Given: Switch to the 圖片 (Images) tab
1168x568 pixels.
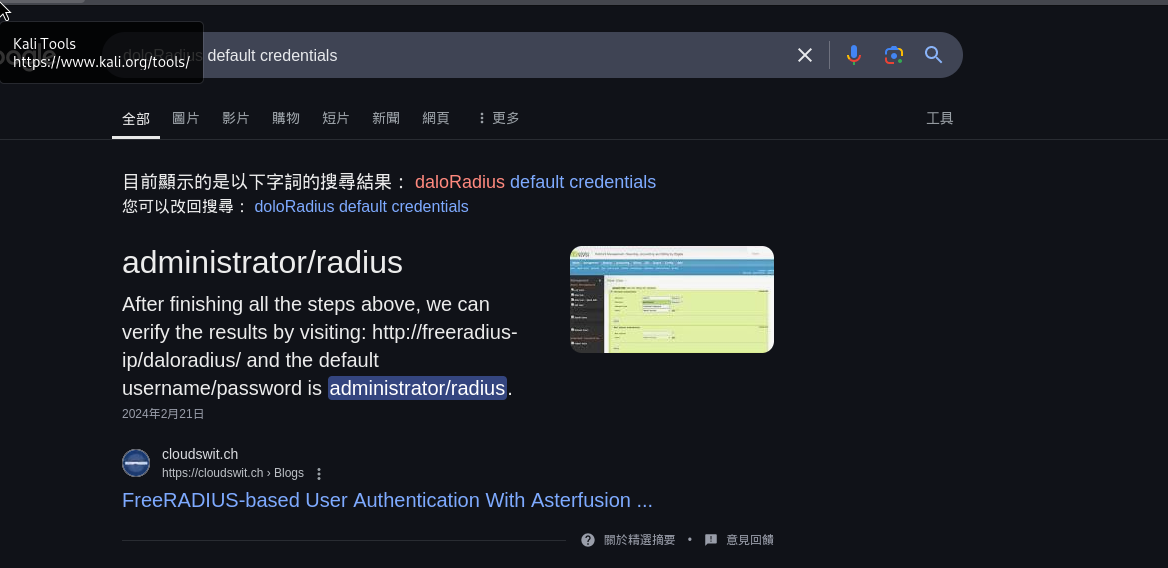Looking at the screenshot, I should (185, 118).
